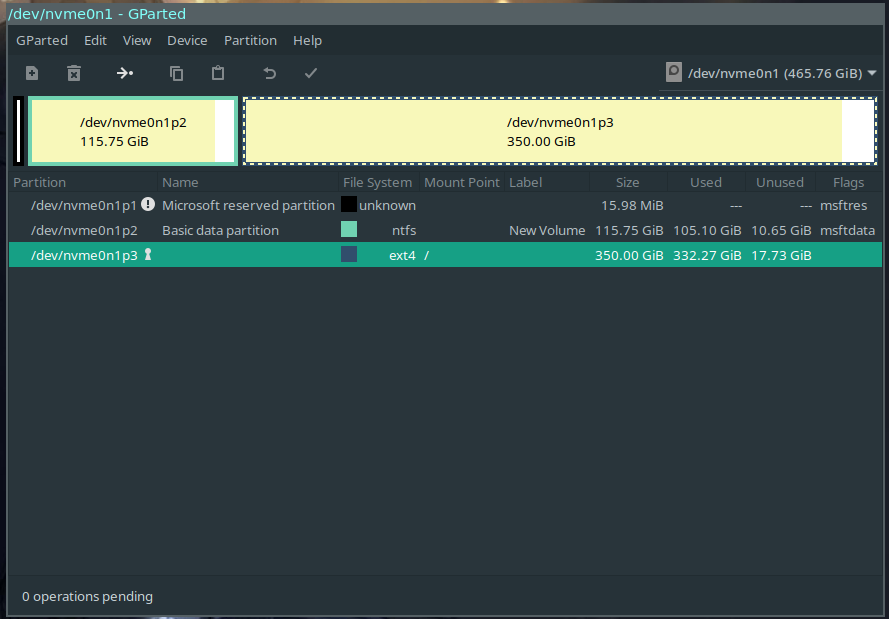Click the Resize/Move partition toolbar icon
The image size is (889, 619).
point(125,73)
